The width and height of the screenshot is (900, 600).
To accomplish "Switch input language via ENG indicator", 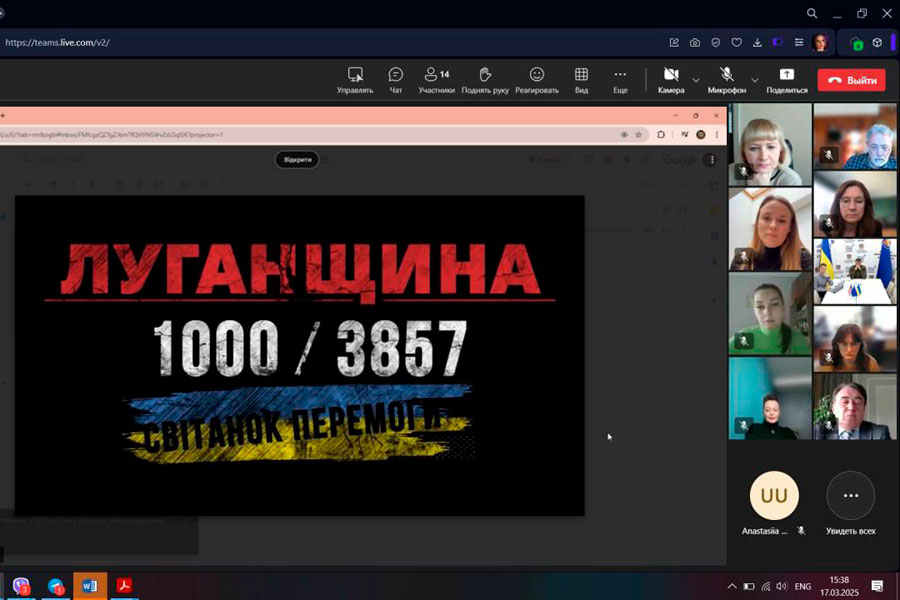I will coord(802,586).
